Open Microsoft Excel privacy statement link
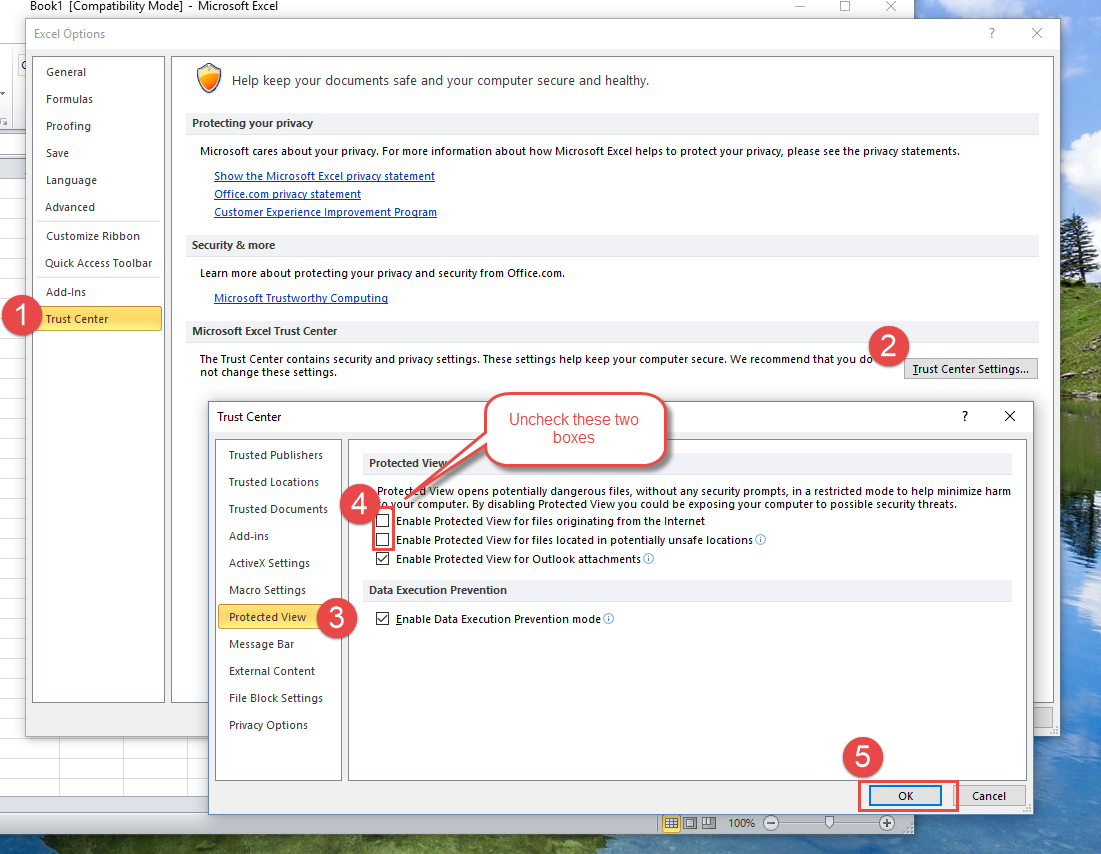This screenshot has height=854, width=1101. pyautogui.click(x=324, y=176)
